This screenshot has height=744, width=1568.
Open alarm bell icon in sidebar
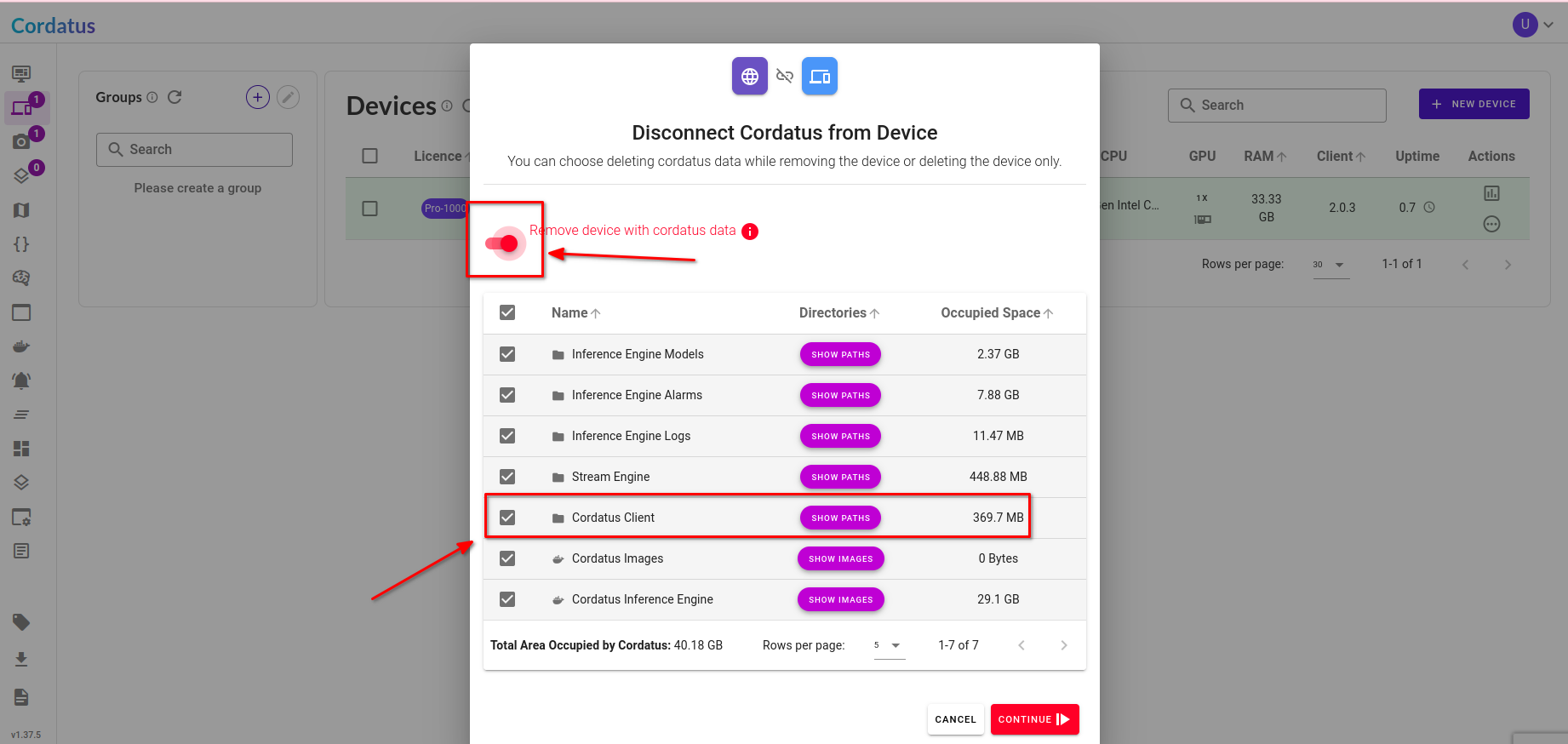(21, 381)
